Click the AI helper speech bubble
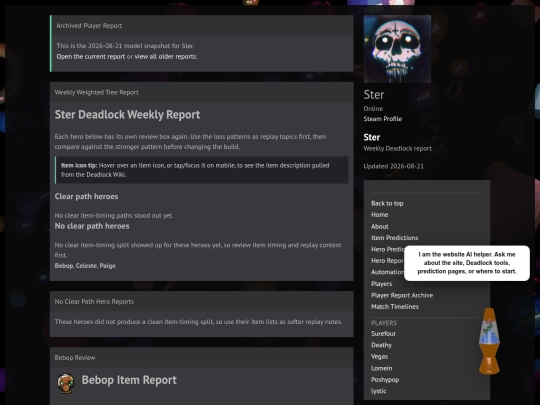The image size is (540, 405). [467, 263]
